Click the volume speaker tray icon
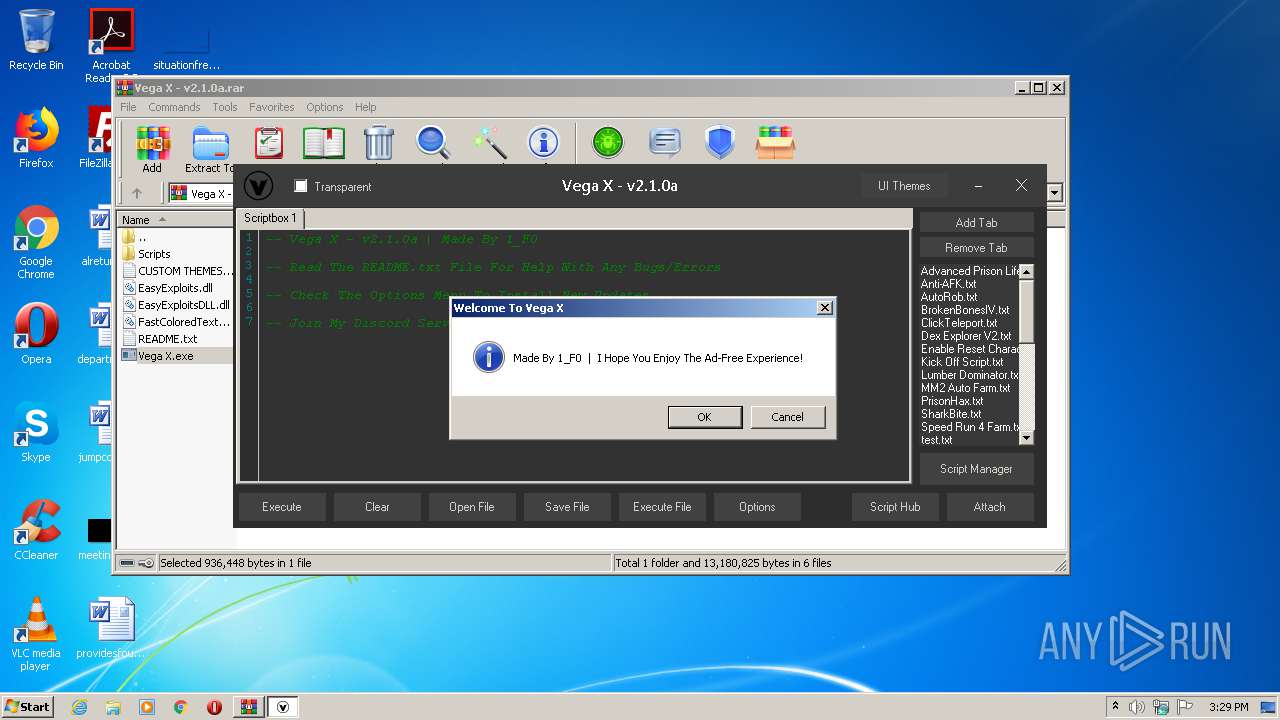This screenshot has height=720, width=1280. point(1136,707)
